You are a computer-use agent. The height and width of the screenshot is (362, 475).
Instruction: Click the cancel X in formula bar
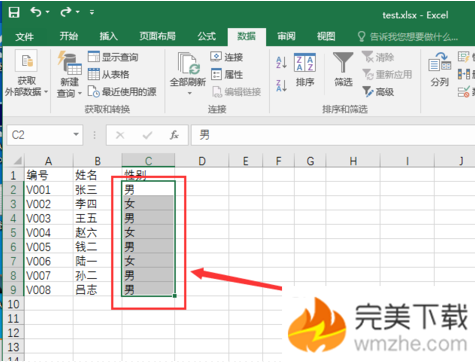pyautogui.click(x=120, y=135)
